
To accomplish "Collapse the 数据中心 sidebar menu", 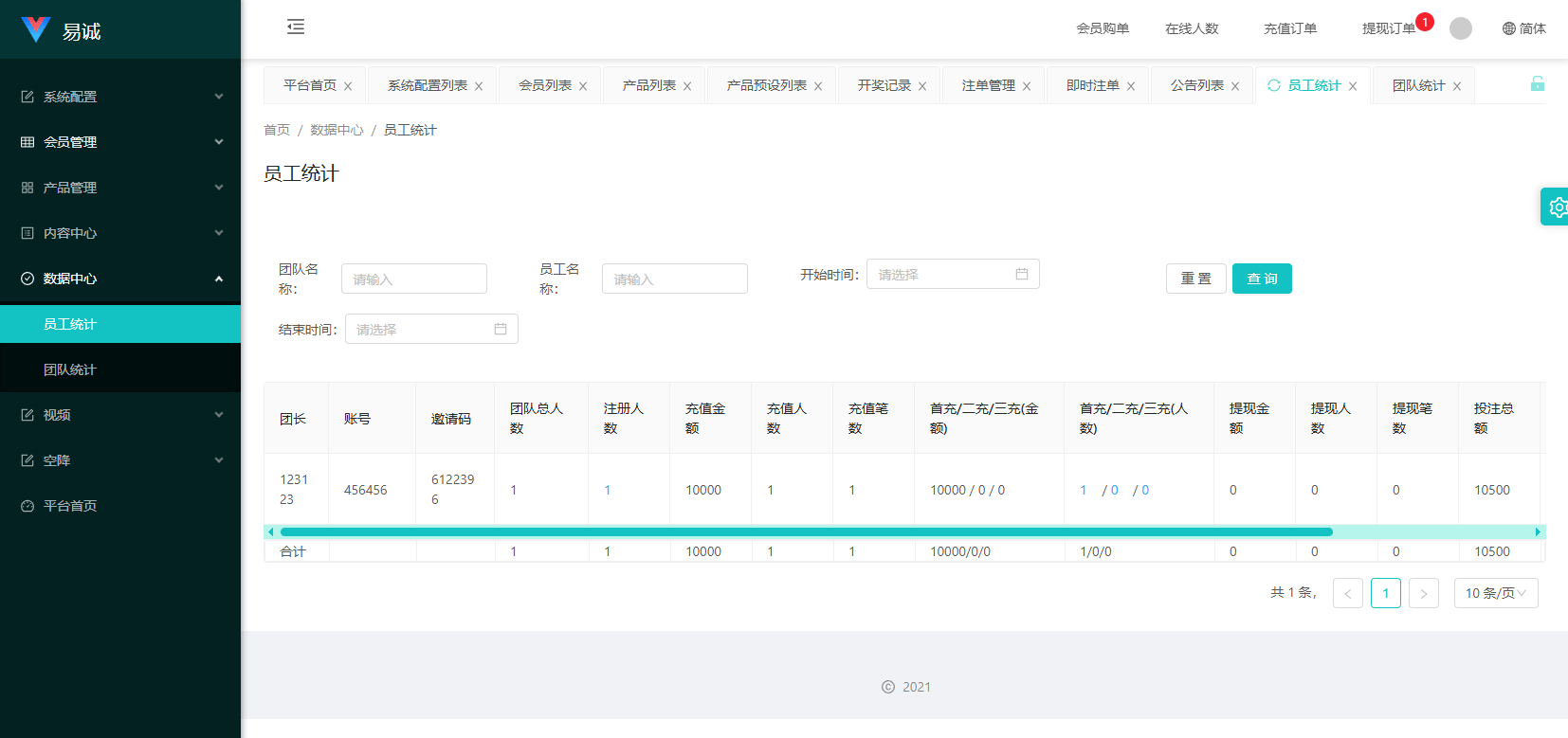I will tap(120, 279).
